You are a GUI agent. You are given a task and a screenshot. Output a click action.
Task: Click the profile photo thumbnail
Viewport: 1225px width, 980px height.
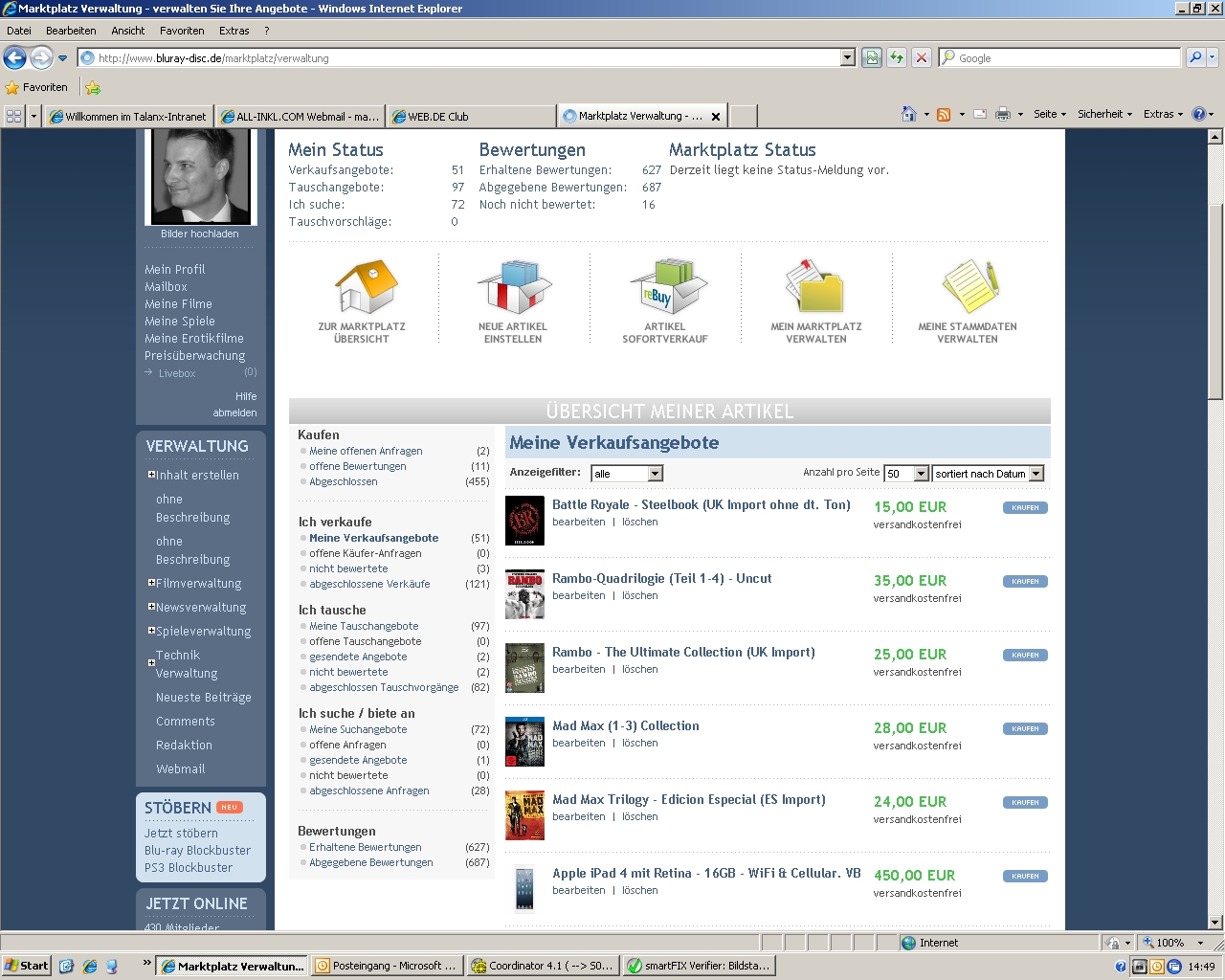click(201, 177)
